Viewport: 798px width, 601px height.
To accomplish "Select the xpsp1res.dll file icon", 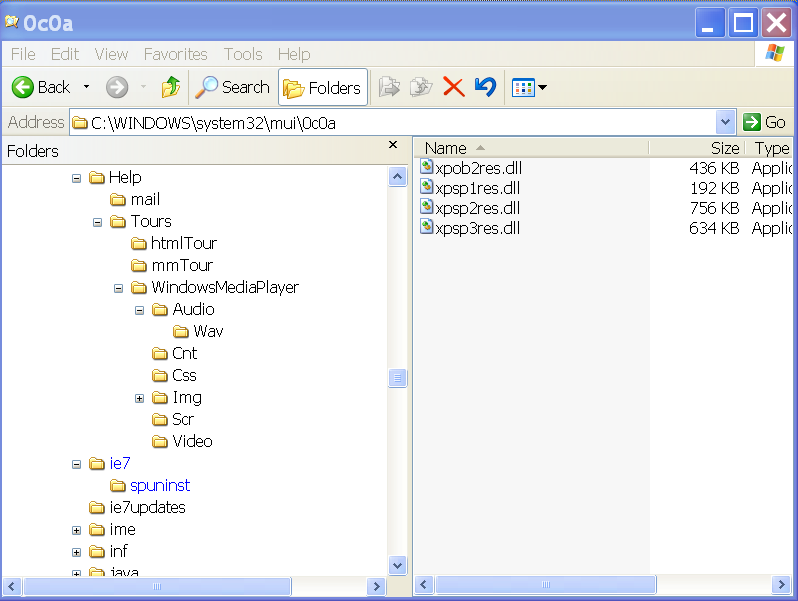I will point(426,187).
